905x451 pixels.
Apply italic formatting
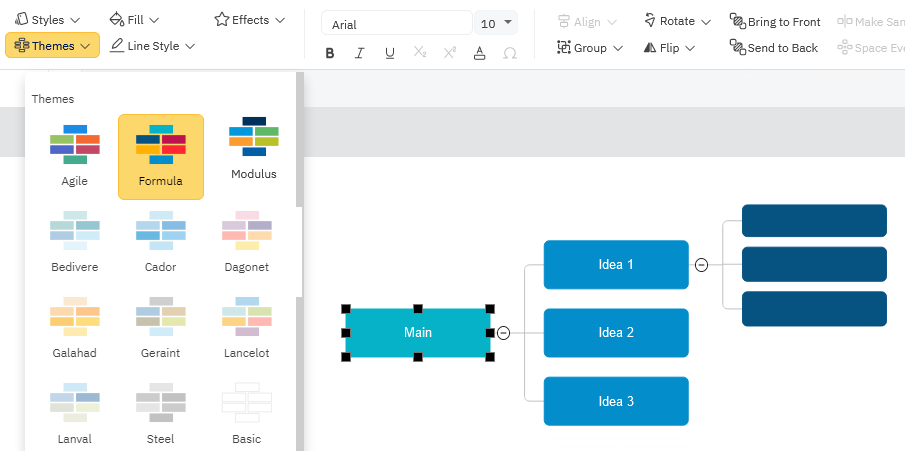[x=359, y=53]
